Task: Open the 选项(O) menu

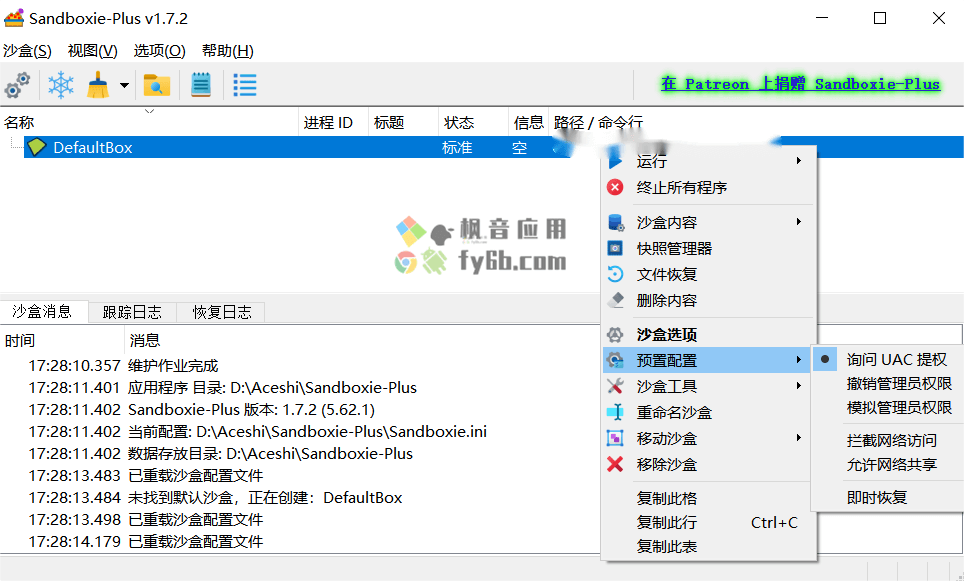Action: click(160, 51)
